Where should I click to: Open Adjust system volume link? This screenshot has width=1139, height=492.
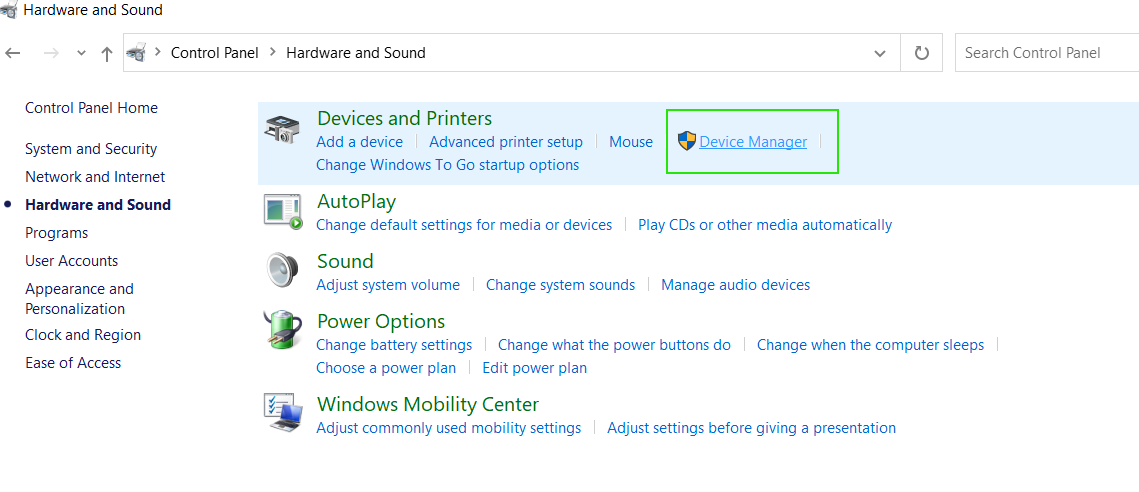coord(388,285)
